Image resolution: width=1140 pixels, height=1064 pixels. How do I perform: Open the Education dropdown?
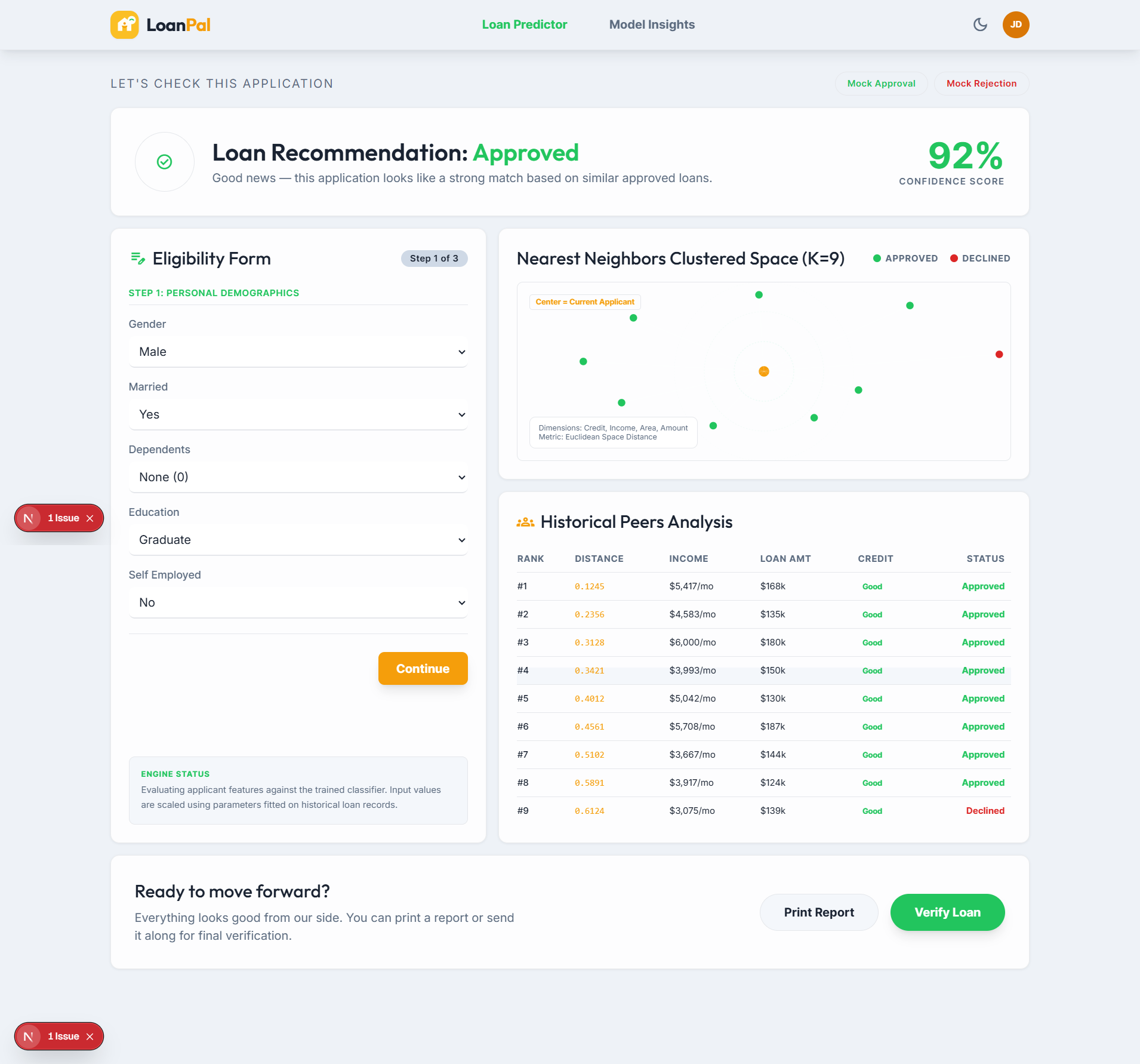(x=298, y=540)
